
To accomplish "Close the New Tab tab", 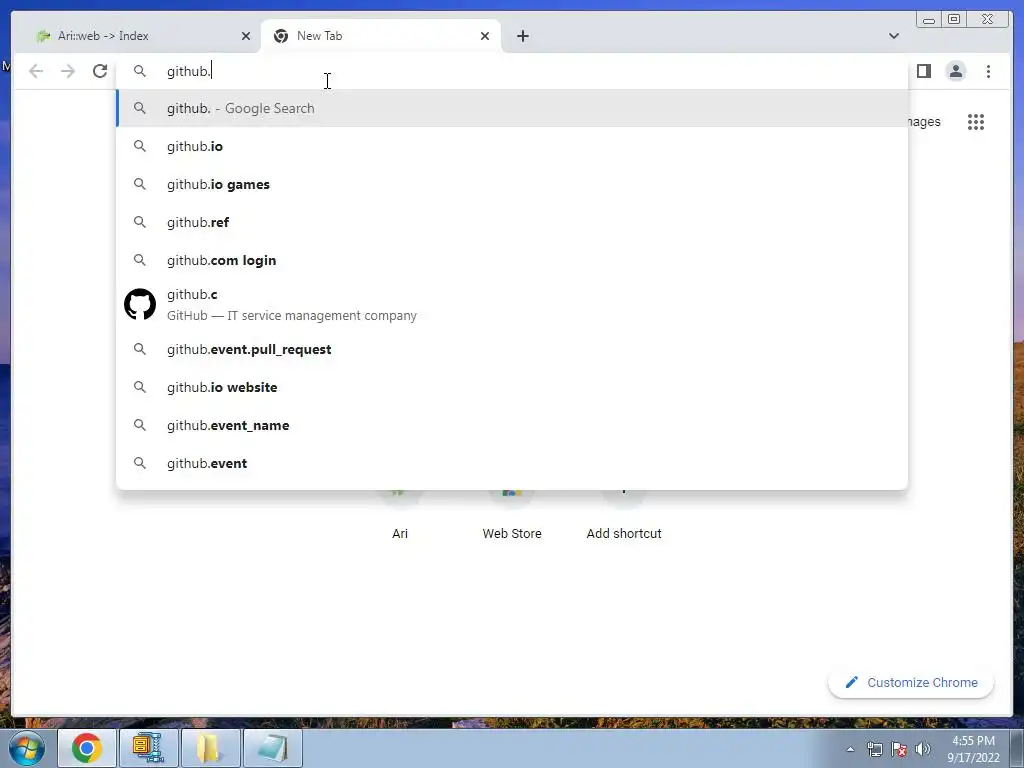I will click(485, 36).
